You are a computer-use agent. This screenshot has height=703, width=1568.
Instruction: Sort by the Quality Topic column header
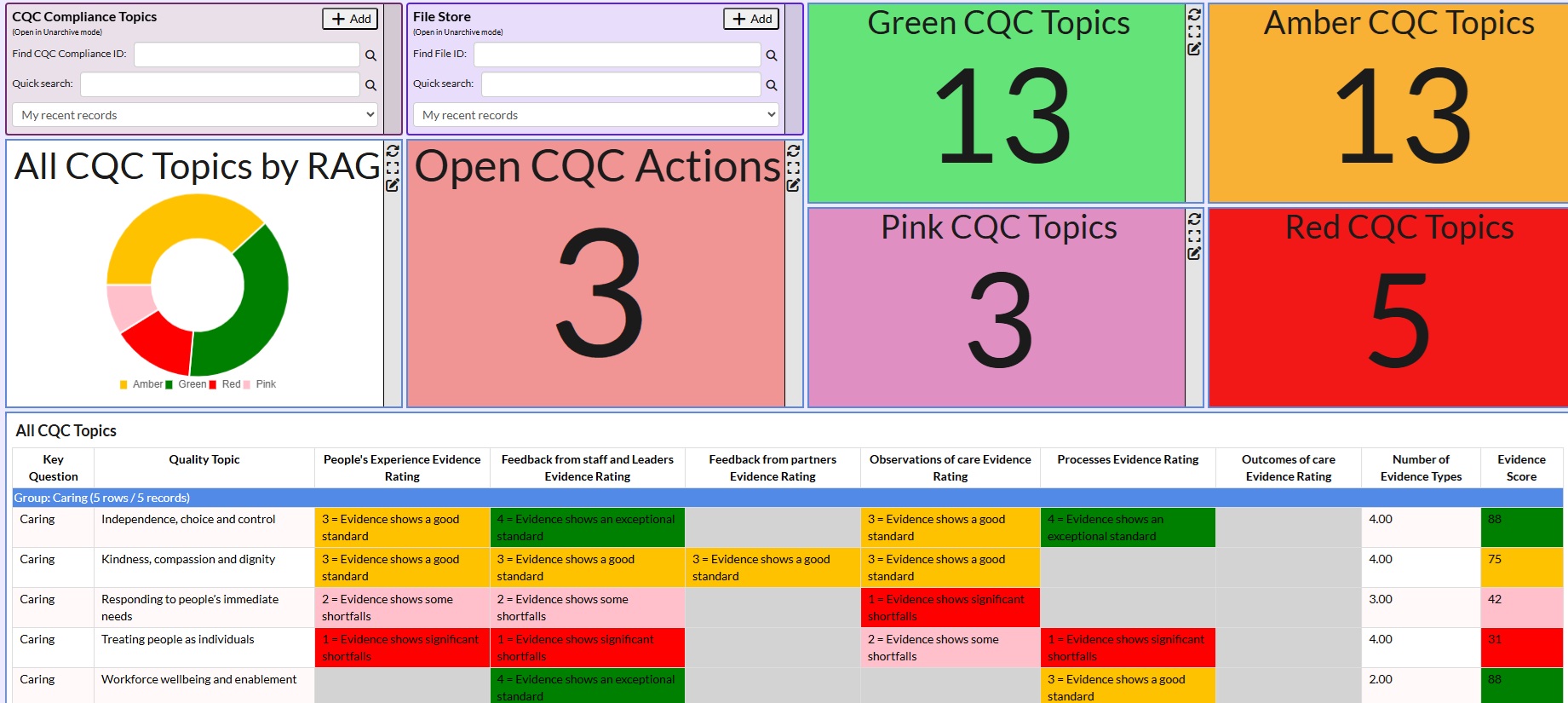coord(204,468)
